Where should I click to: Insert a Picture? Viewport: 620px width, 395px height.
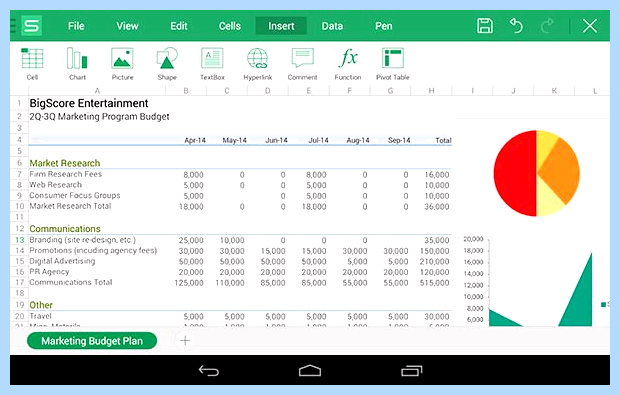(x=122, y=64)
